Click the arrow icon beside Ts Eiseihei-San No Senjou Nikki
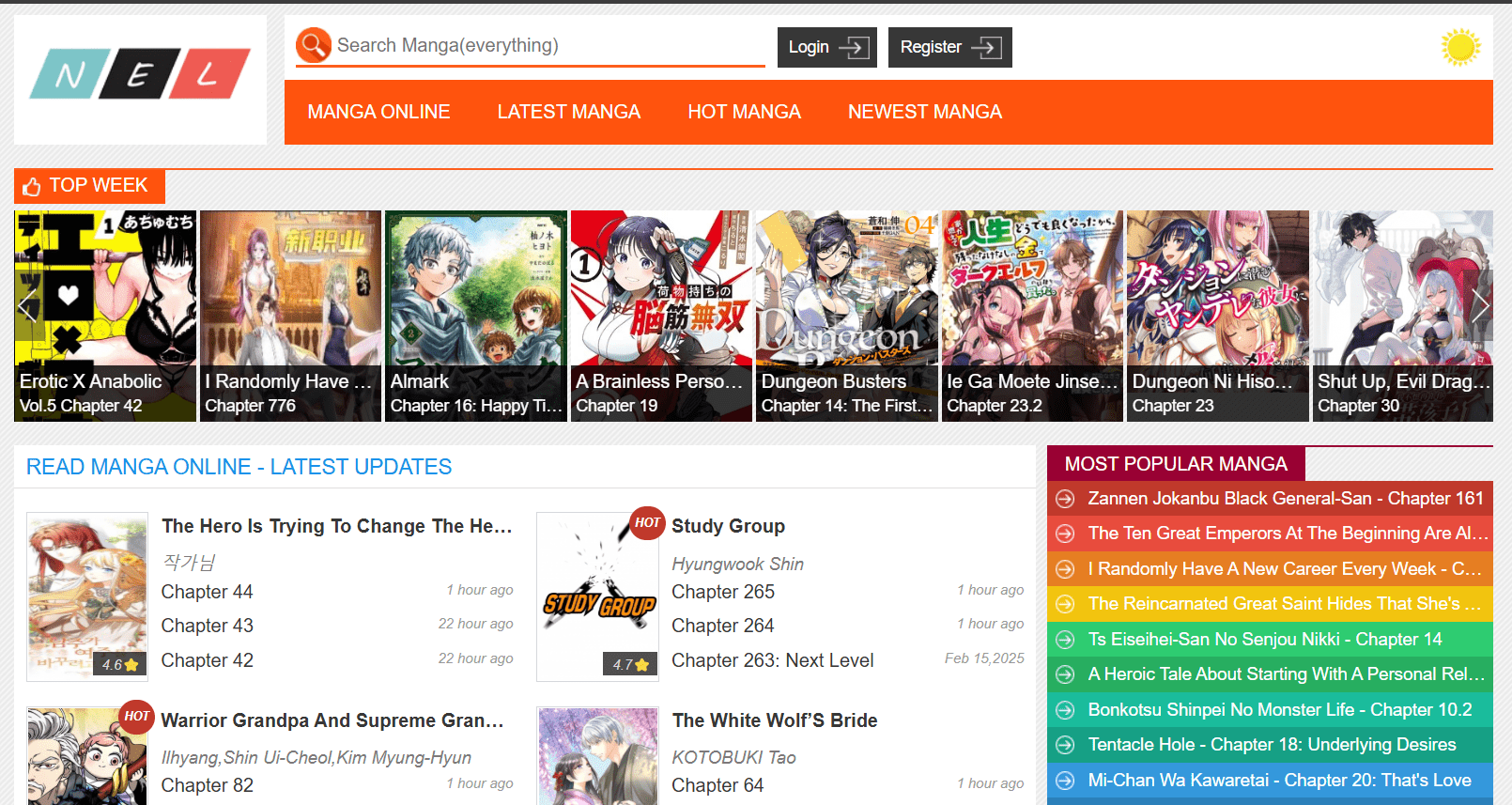Screen dimensions: 1512x805 [1065, 640]
